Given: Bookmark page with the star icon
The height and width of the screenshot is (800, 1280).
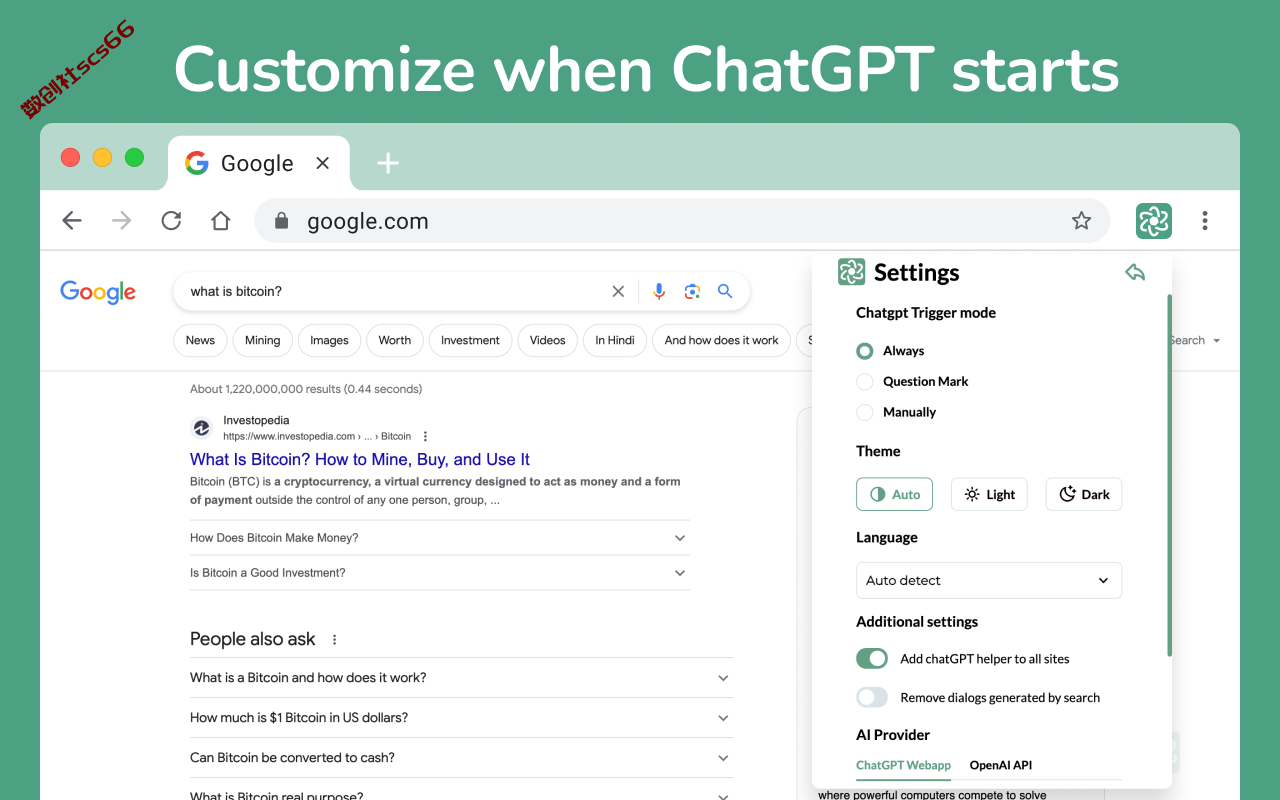Looking at the screenshot, I should click(1081, 221).
